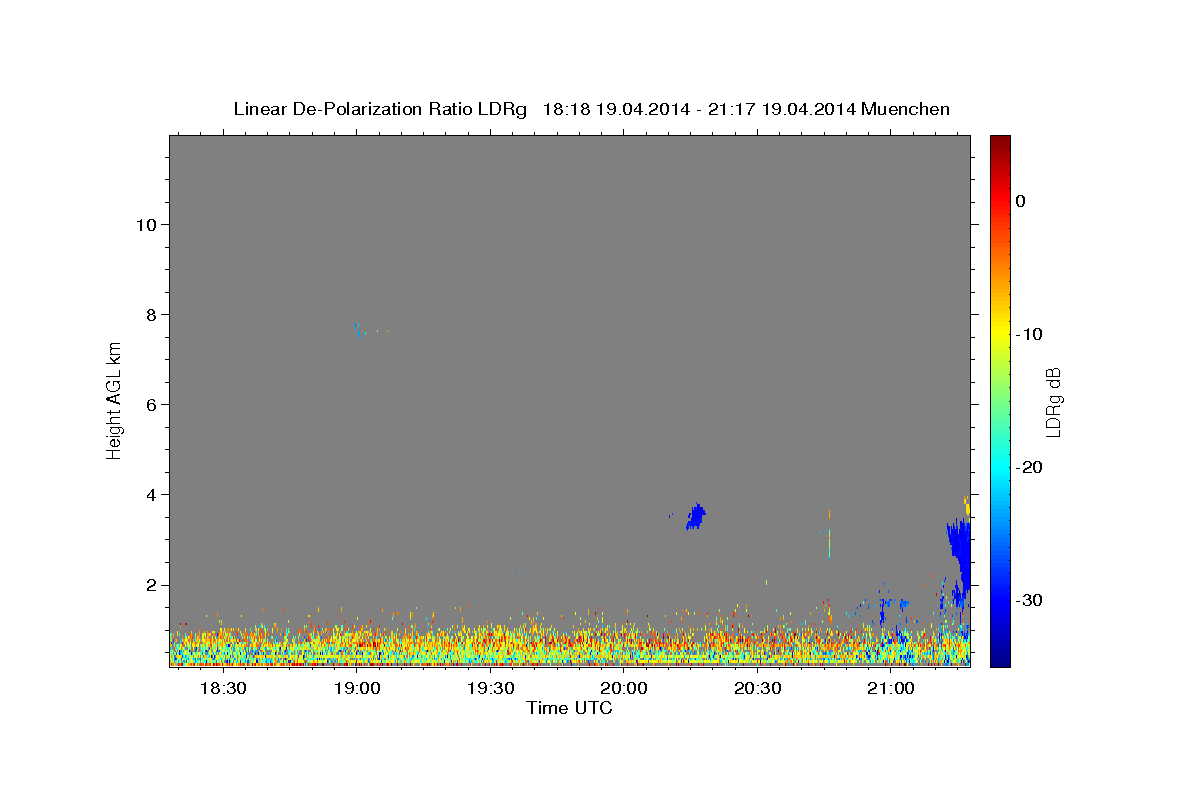Click the colorbar value -20
This screenshot has height=800, width=1200.
[1029, 467]
